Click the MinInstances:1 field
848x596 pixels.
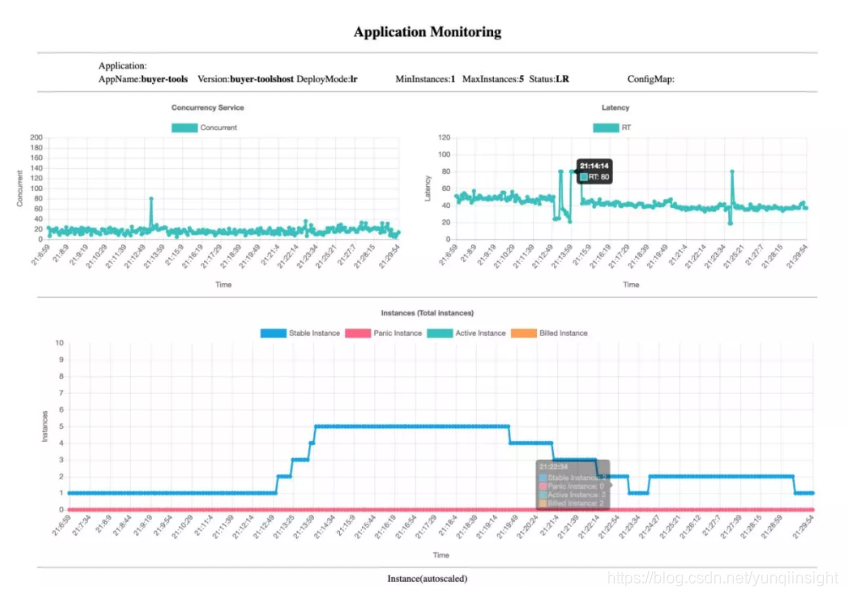point(425,79)
